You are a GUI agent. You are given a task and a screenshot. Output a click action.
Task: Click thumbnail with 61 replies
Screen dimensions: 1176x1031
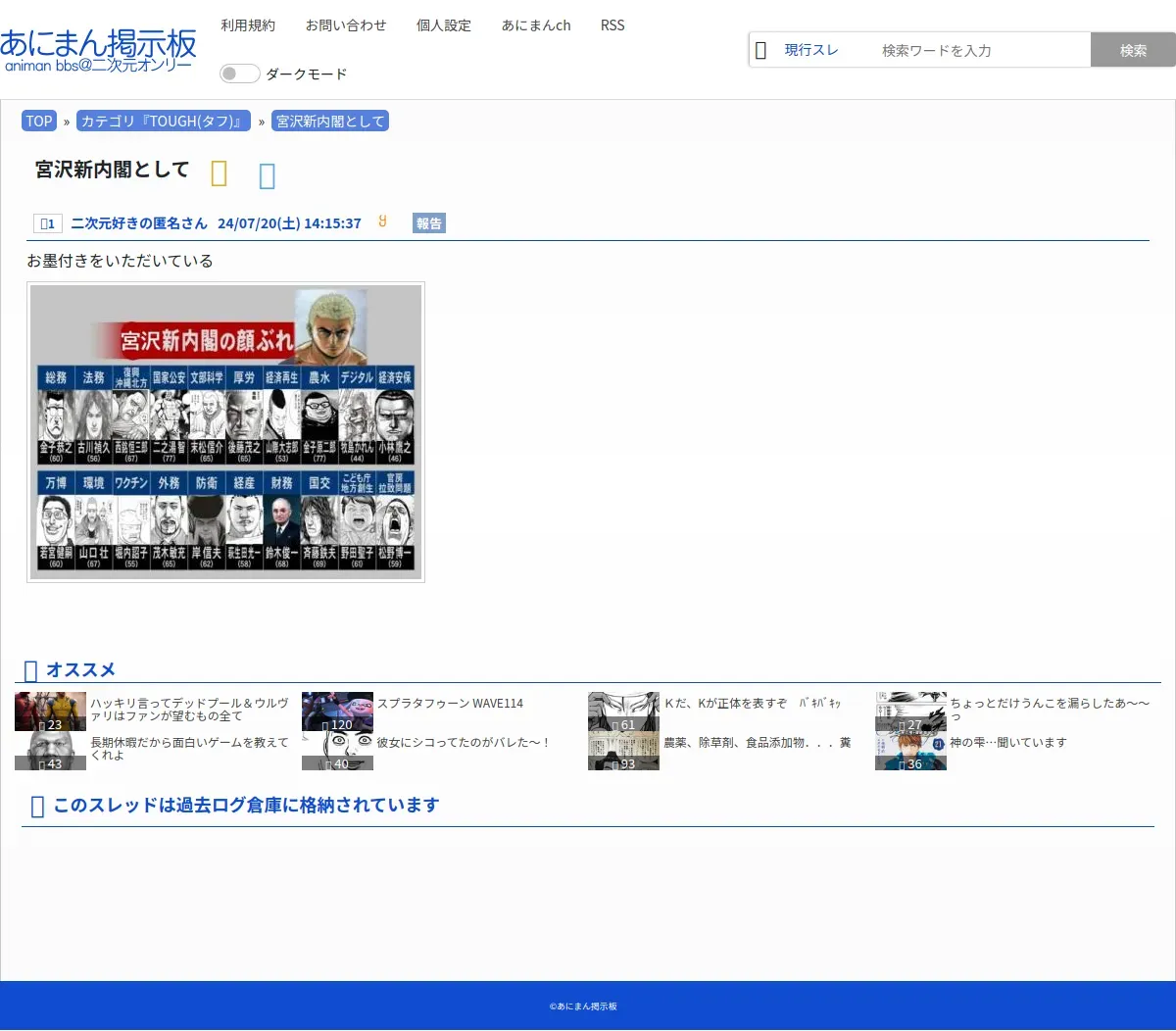(x=623, y=712)
